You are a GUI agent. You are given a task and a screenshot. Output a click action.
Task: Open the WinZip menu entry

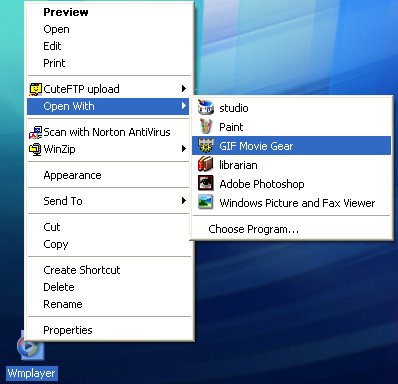pyautogui.click(x=109, y=149)
